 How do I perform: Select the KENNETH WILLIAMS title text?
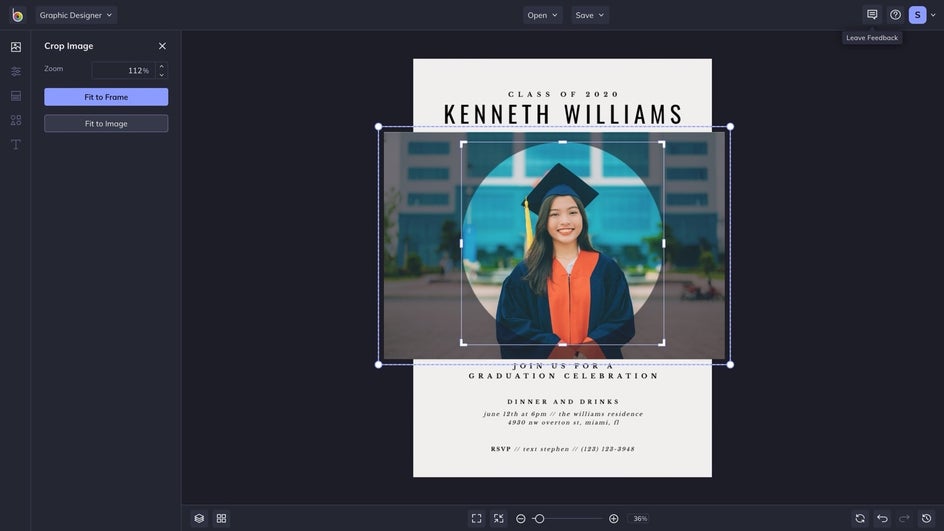[x=562, y=114]
